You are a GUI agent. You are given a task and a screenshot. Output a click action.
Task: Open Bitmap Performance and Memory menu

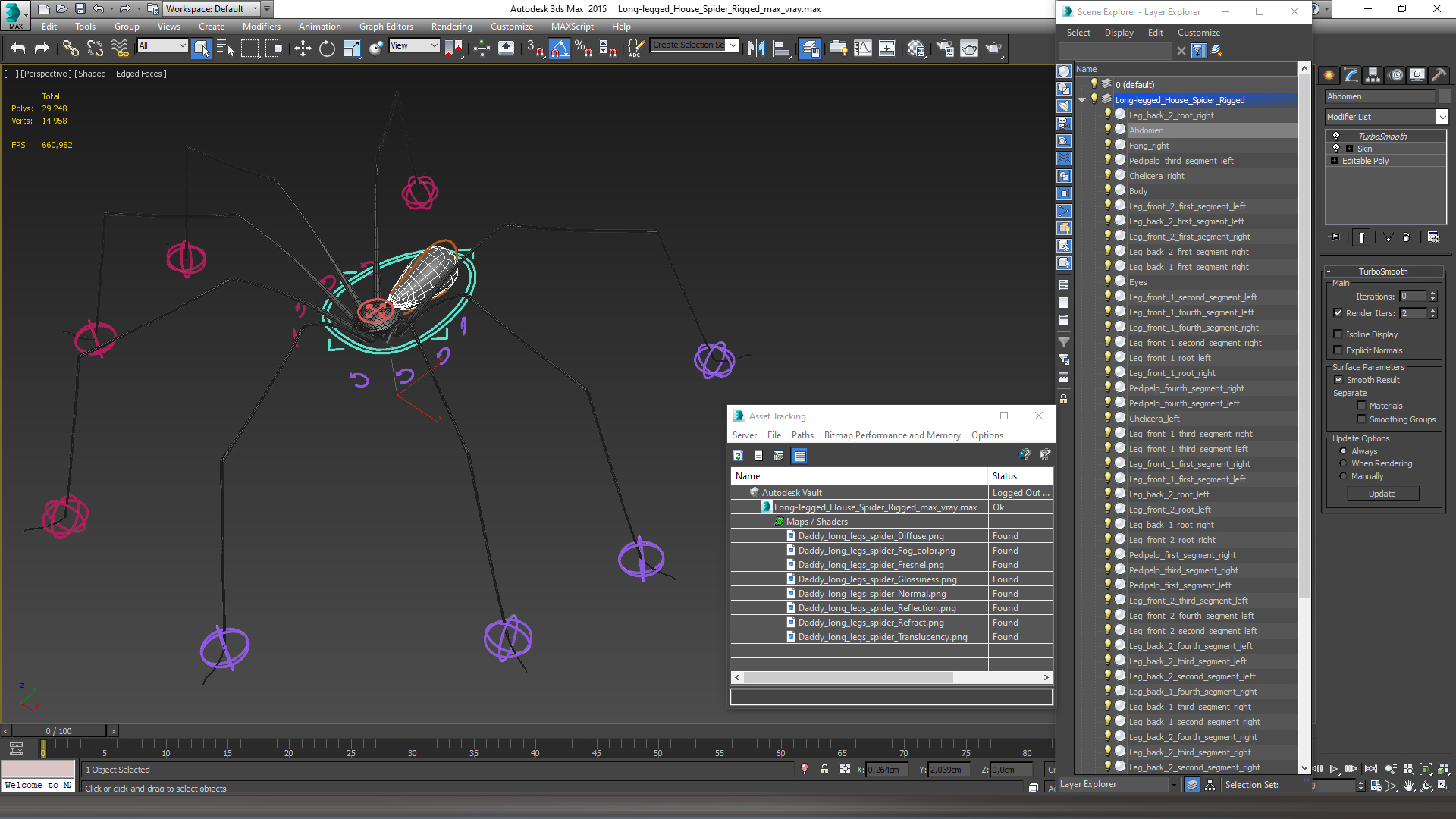pos(892,435)
